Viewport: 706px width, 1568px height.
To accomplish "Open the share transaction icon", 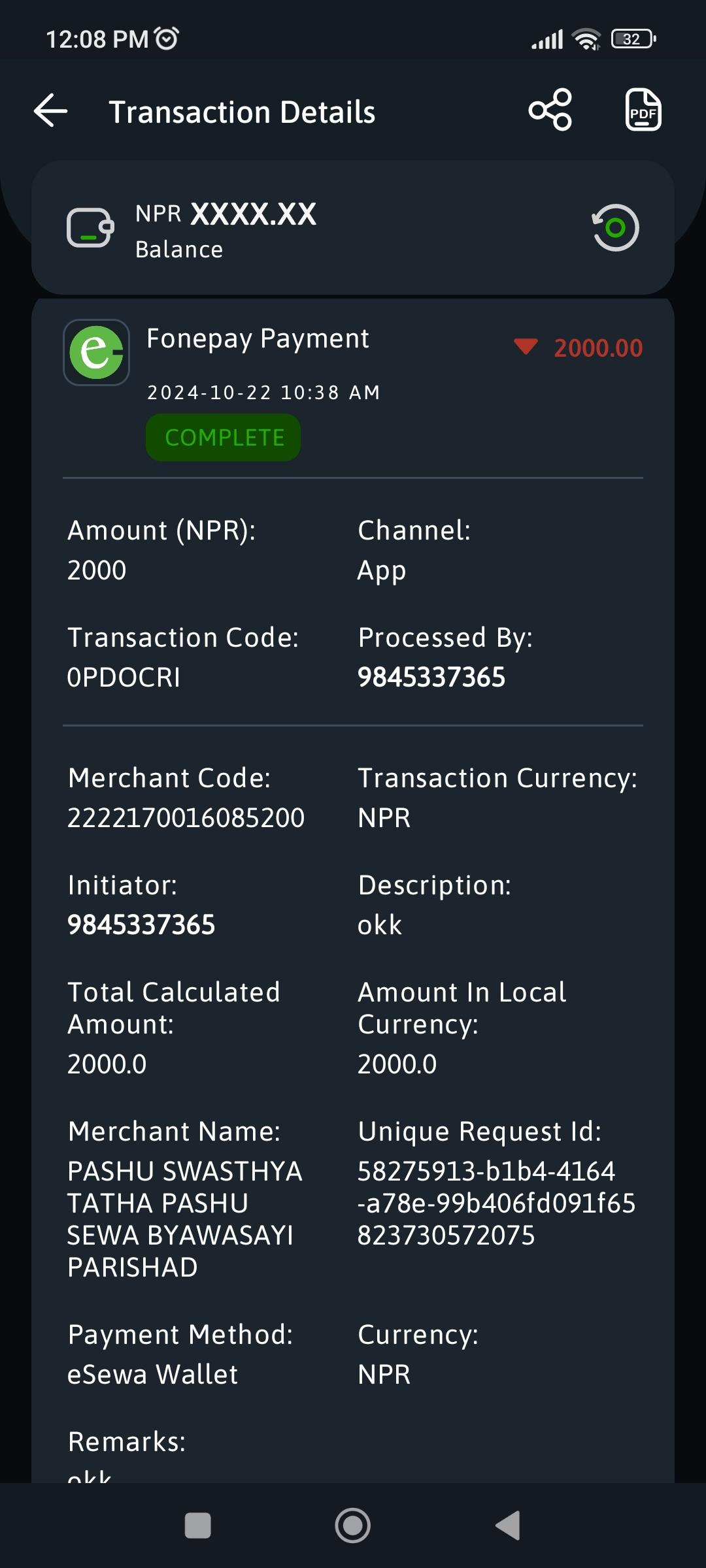I will coord(550,110).
